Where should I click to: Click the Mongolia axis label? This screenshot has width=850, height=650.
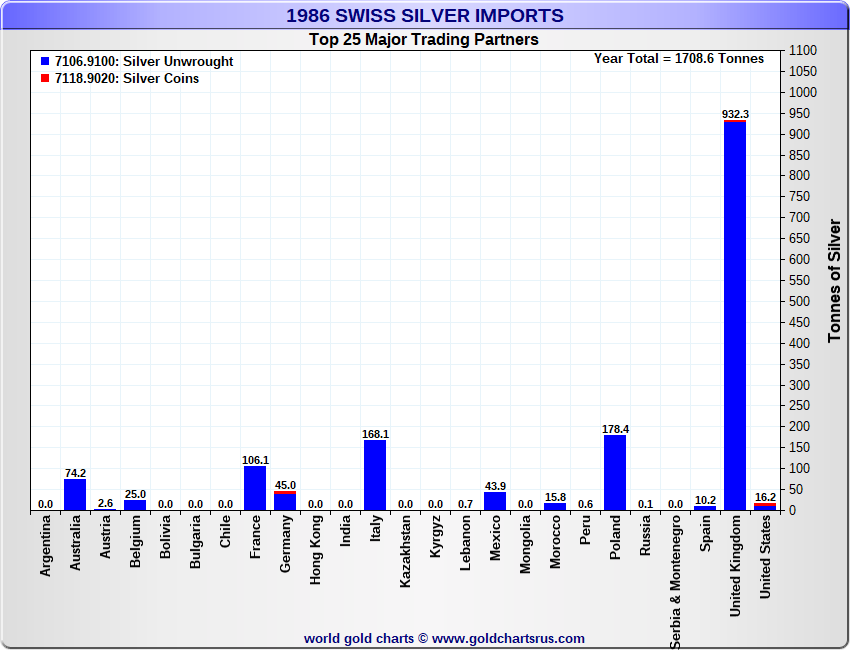(525, 544)
